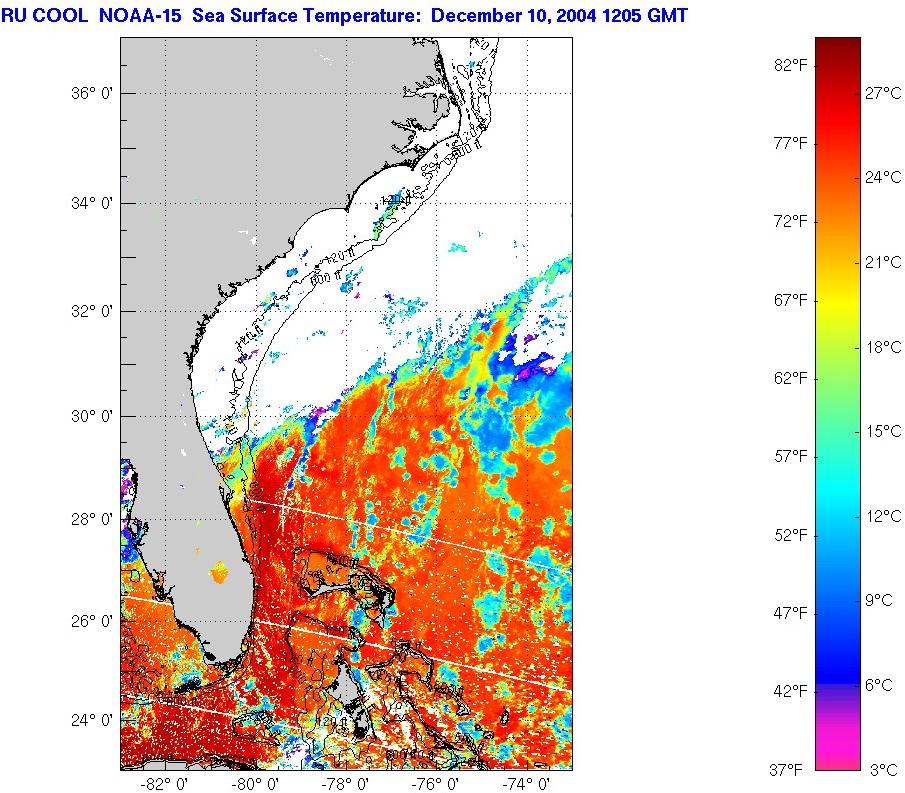The height and width of the screenshot is (793, 905).
Task: Click the 30° 0' latitude axis label
Action: (90, 415)
